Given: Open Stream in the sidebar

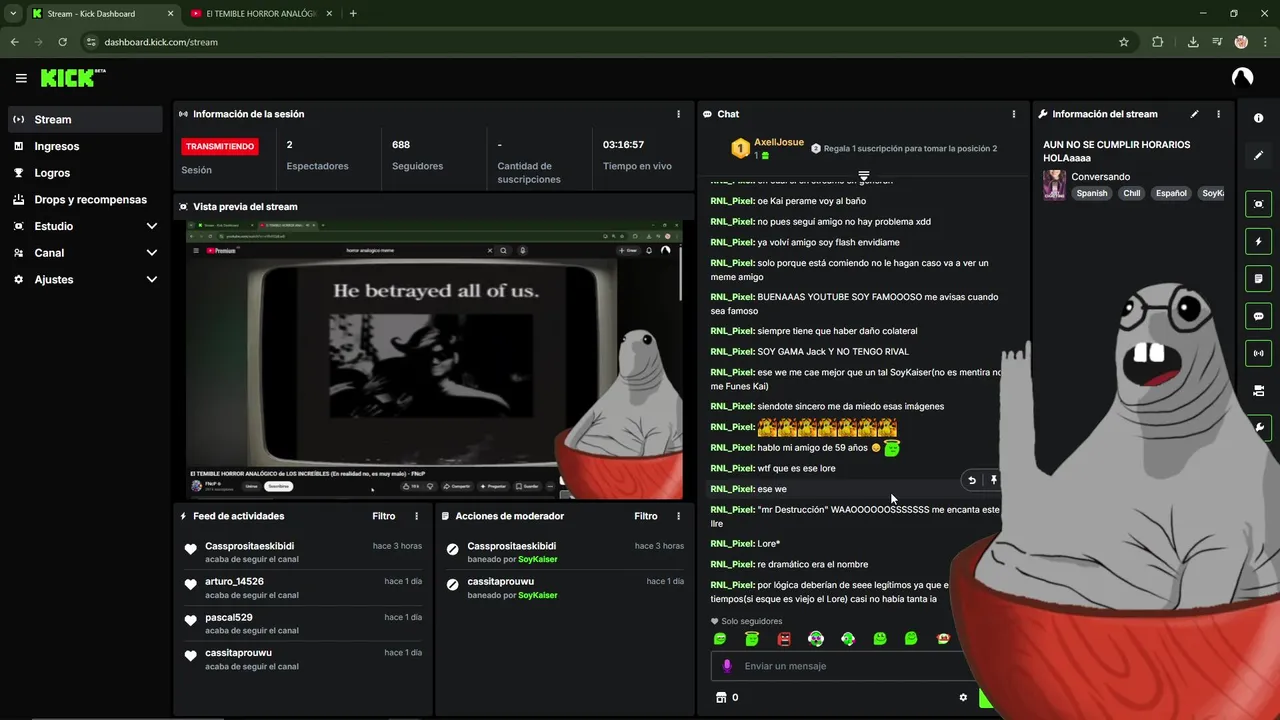Looking at the screenshot, I should (85, 119).
